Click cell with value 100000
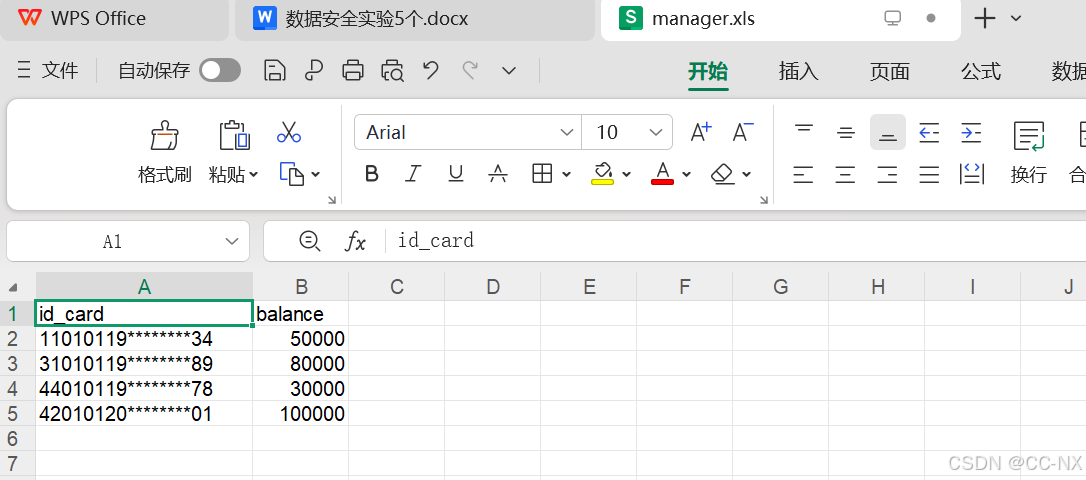The width and height of the screenshot is (1086, 480). (x=301, y=414)
